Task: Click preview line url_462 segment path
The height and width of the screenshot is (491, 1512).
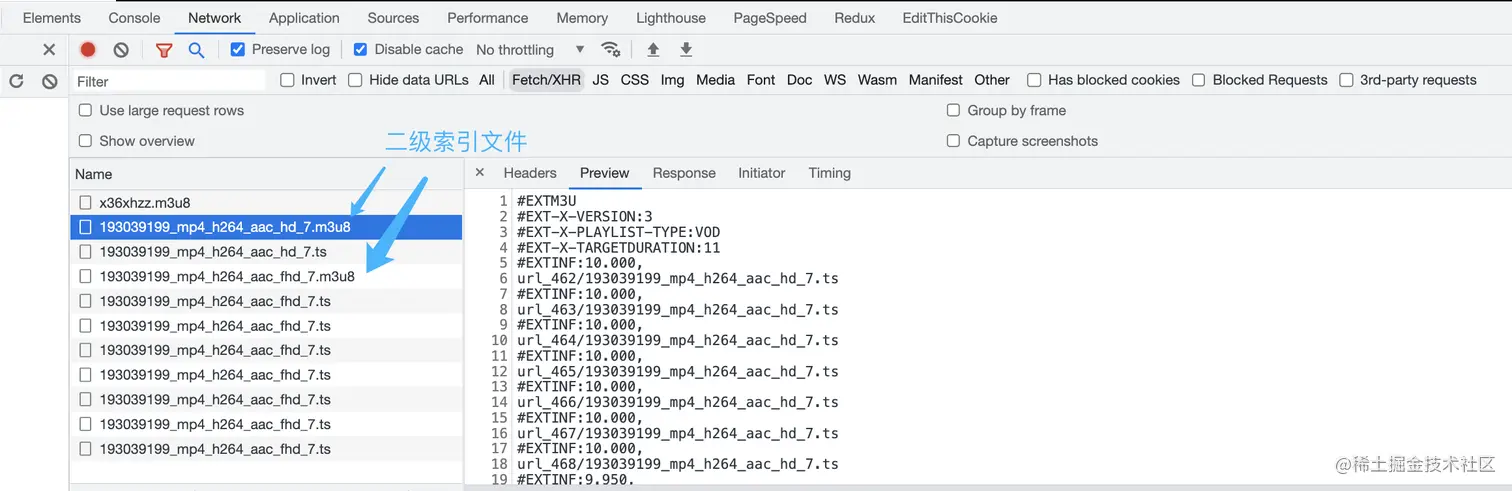Action: pyautogui.click(x=677, y=278)
